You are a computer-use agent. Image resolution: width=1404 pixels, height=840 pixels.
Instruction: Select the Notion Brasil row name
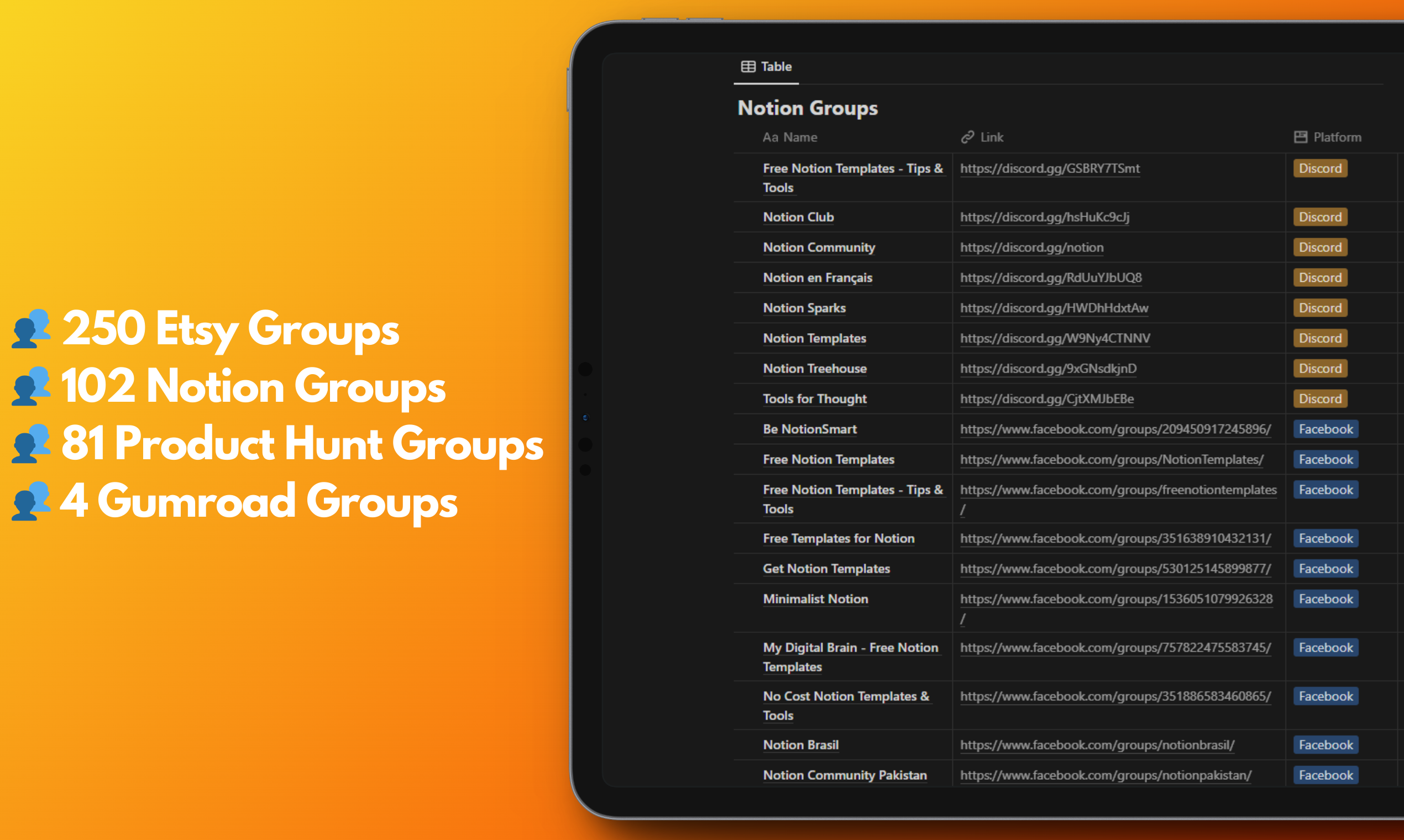pos(800,745)
